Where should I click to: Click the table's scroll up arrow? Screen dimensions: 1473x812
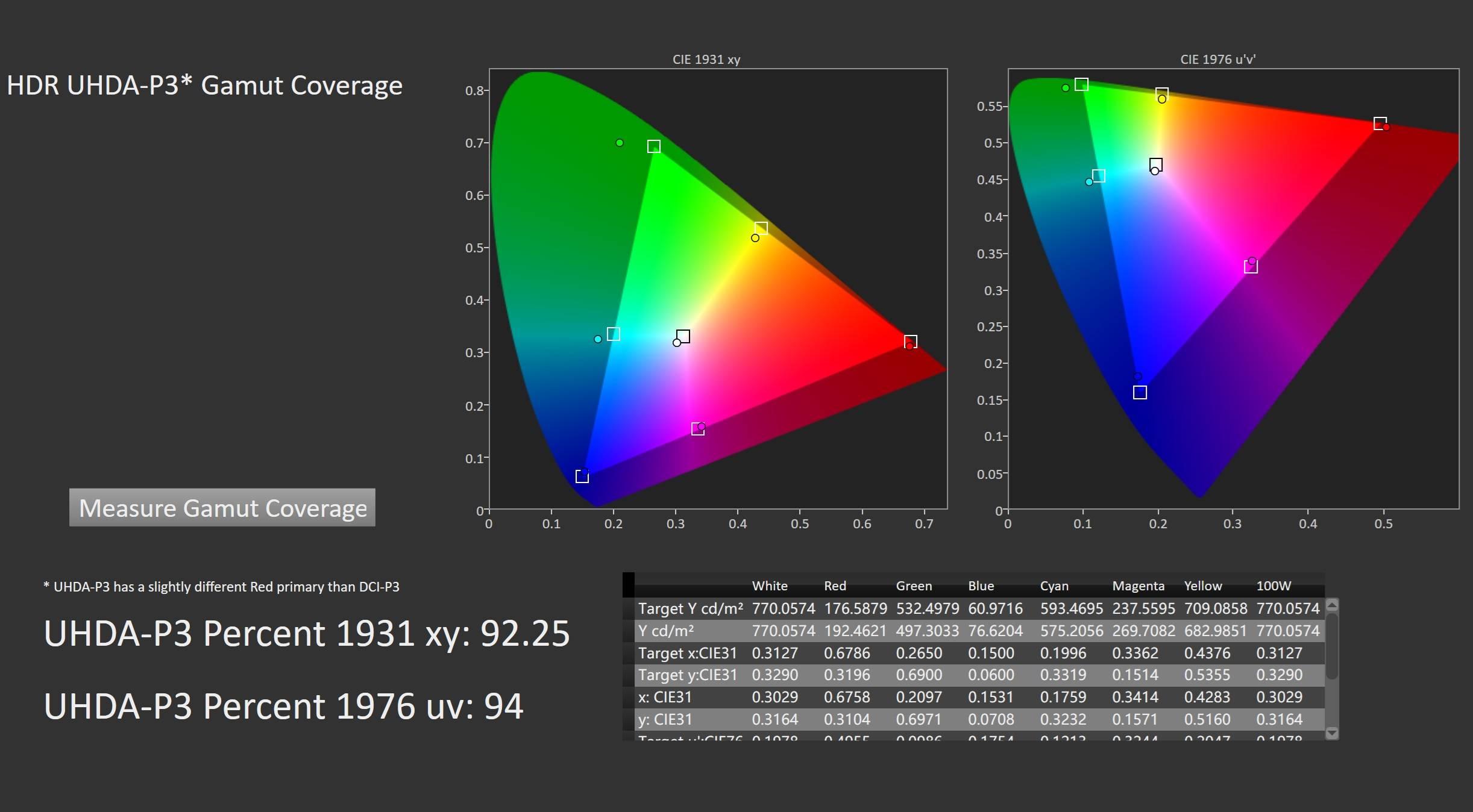pyautogui.click(x=1332, y=605)
